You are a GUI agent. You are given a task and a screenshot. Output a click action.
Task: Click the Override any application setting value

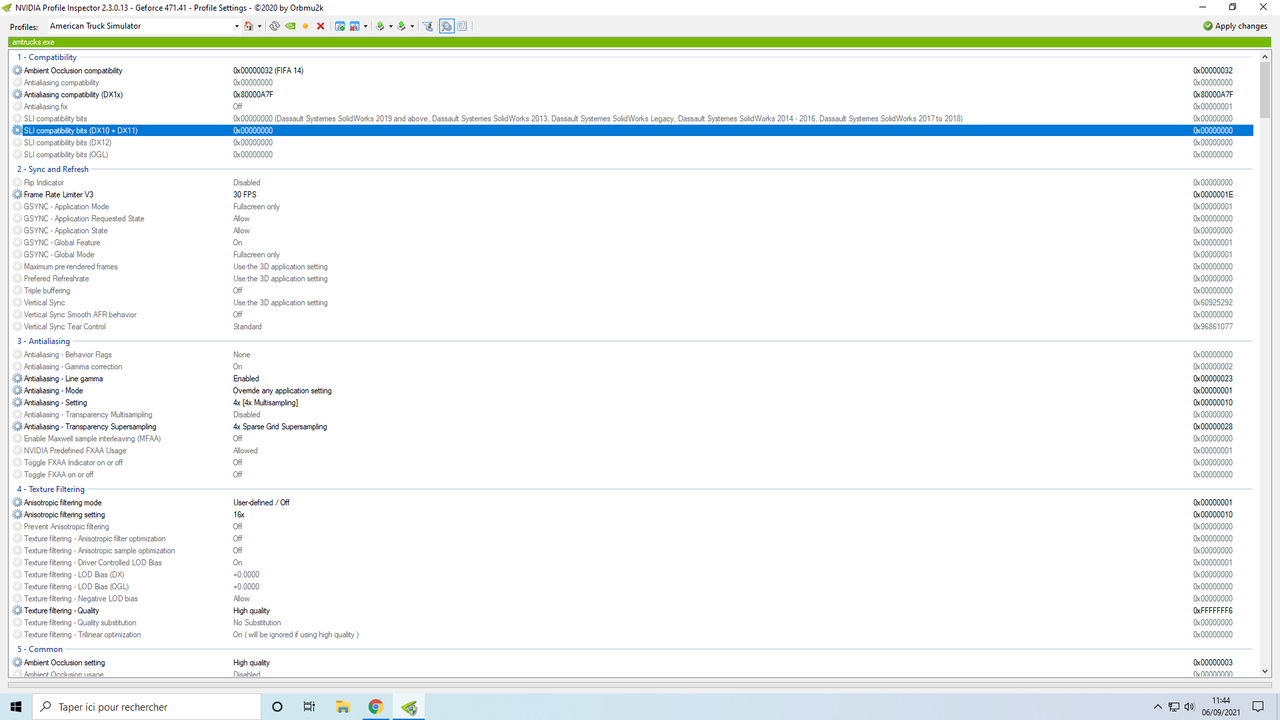282,391
